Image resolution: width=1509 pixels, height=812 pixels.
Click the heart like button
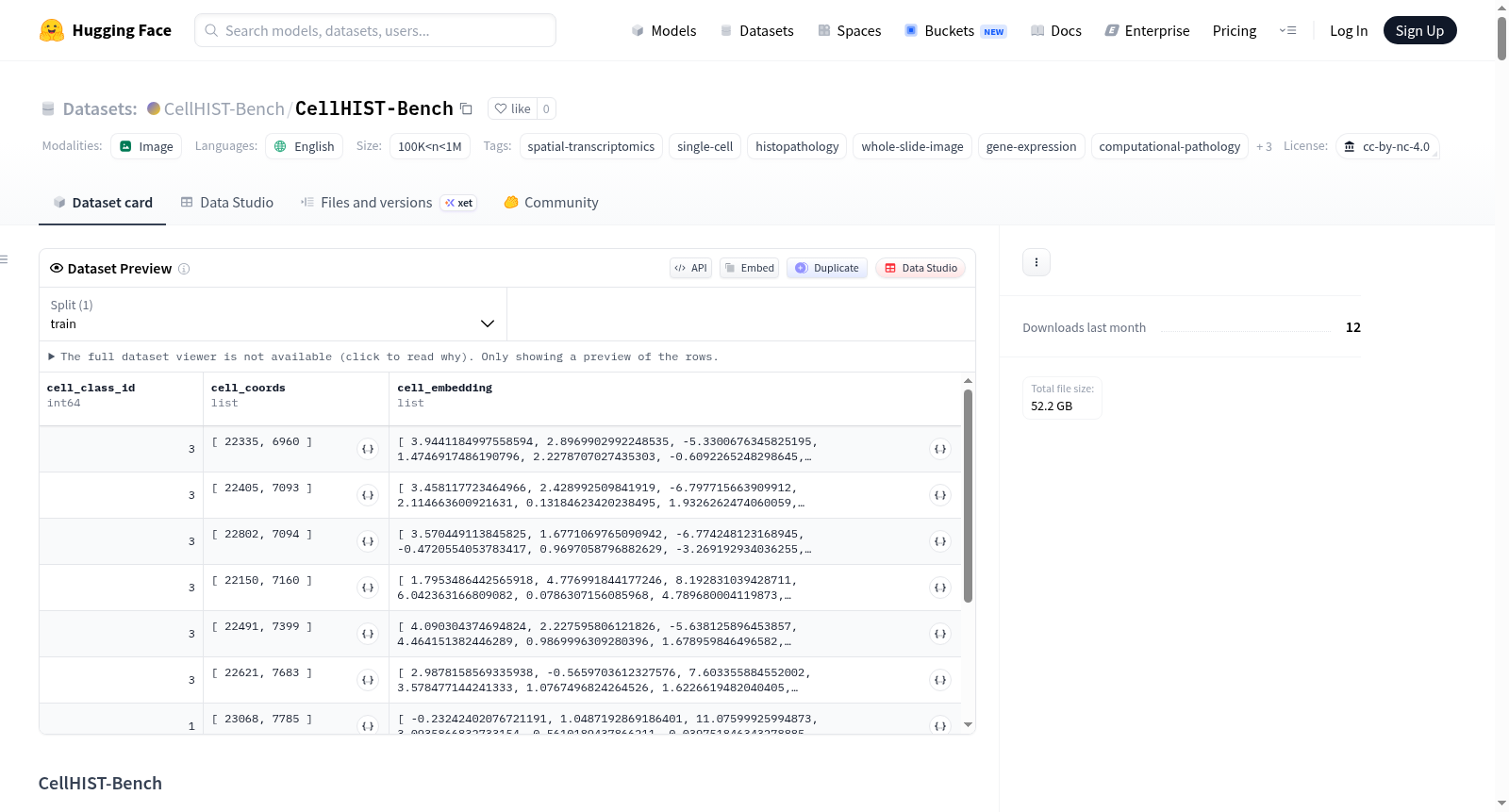(512, 108)
